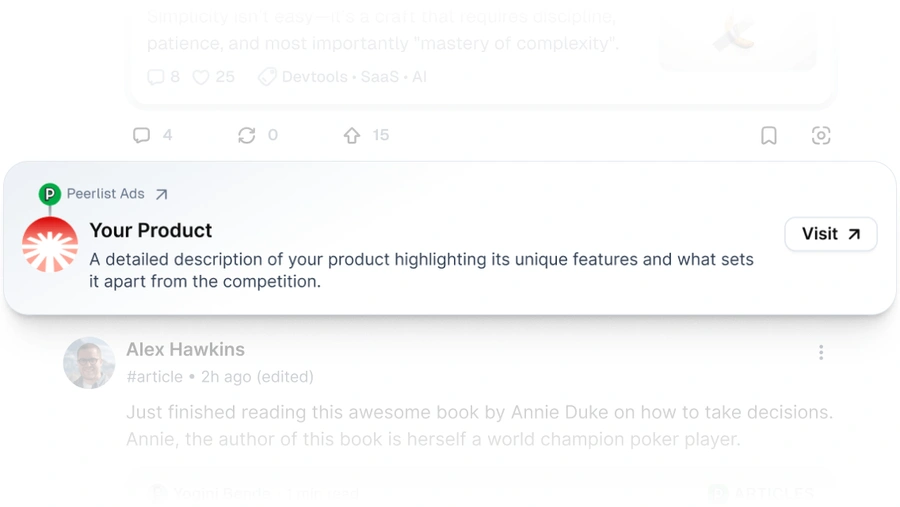Upvote the post with 15 upvotes
The image size is (900, 507).
click(352, 135)
